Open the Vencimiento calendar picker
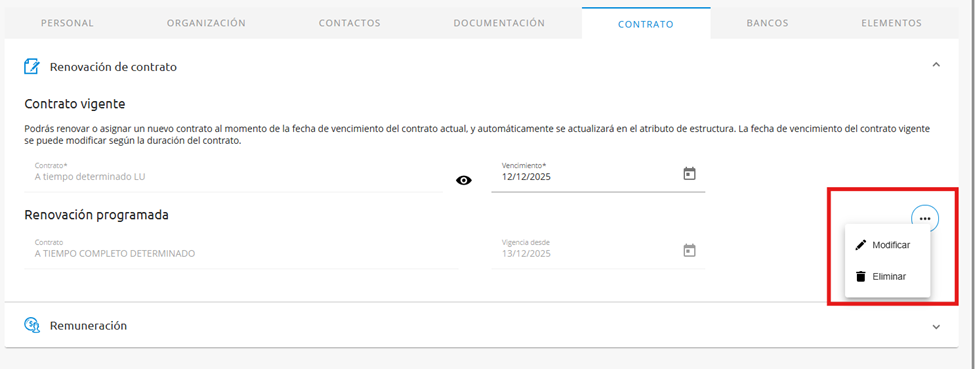The height and width of the screenshot is (369, 975). [689, 174]
